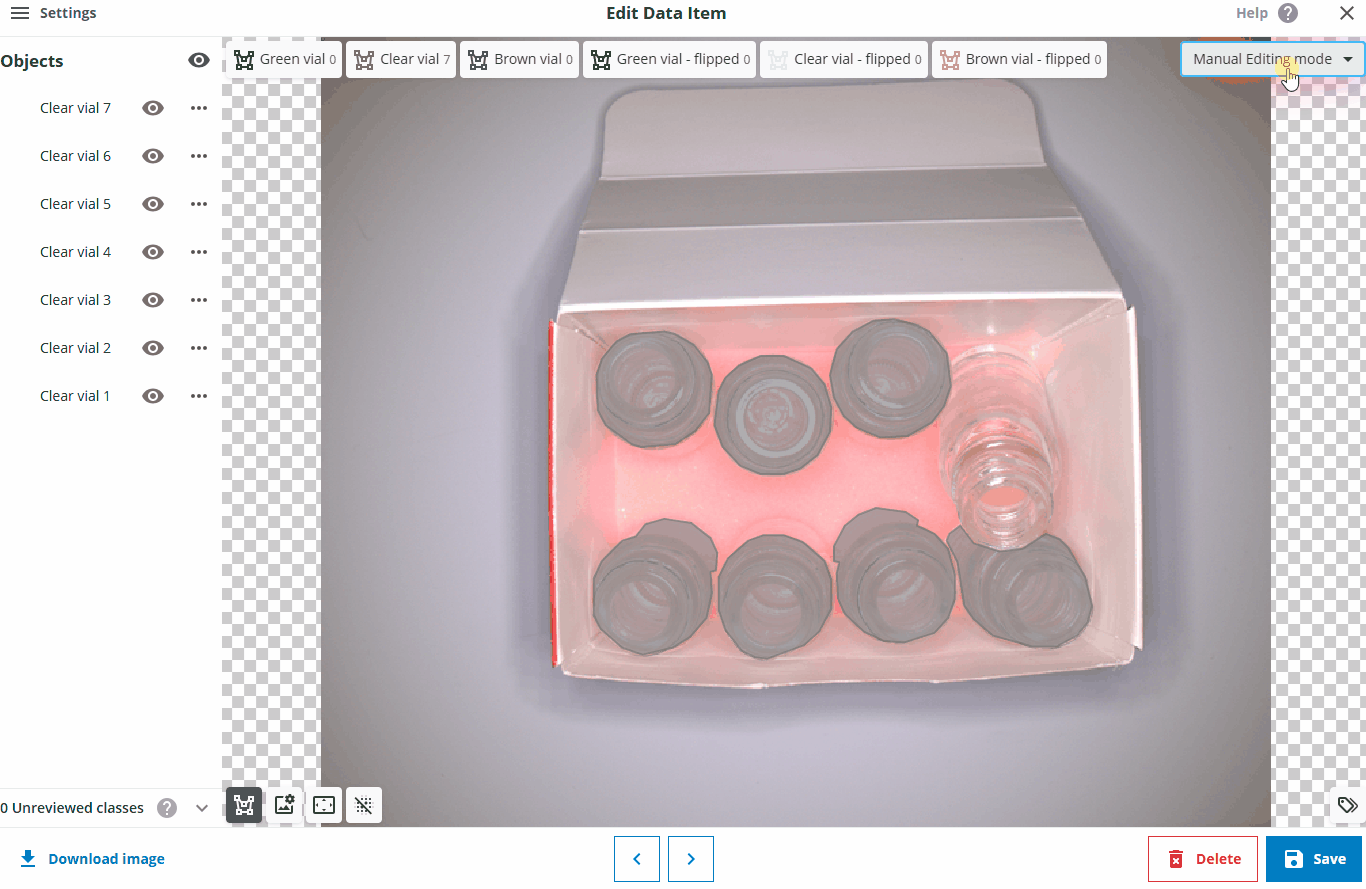This screenshot has height=889, width=1366.
Task: Open options menu for Clear vial 7
Action: [x=199, y=108]
